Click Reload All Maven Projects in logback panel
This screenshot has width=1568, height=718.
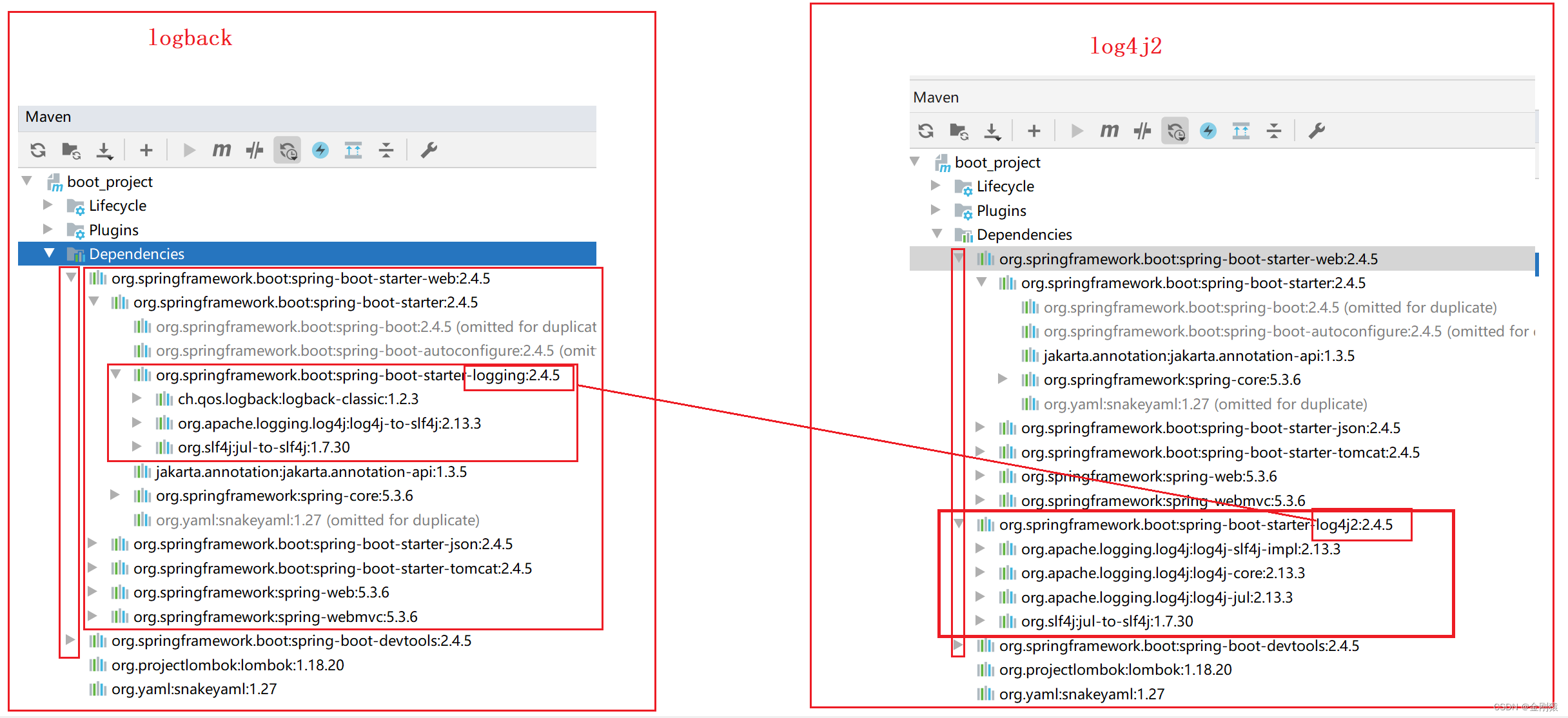pyautogui.click(x=38, y=150)
